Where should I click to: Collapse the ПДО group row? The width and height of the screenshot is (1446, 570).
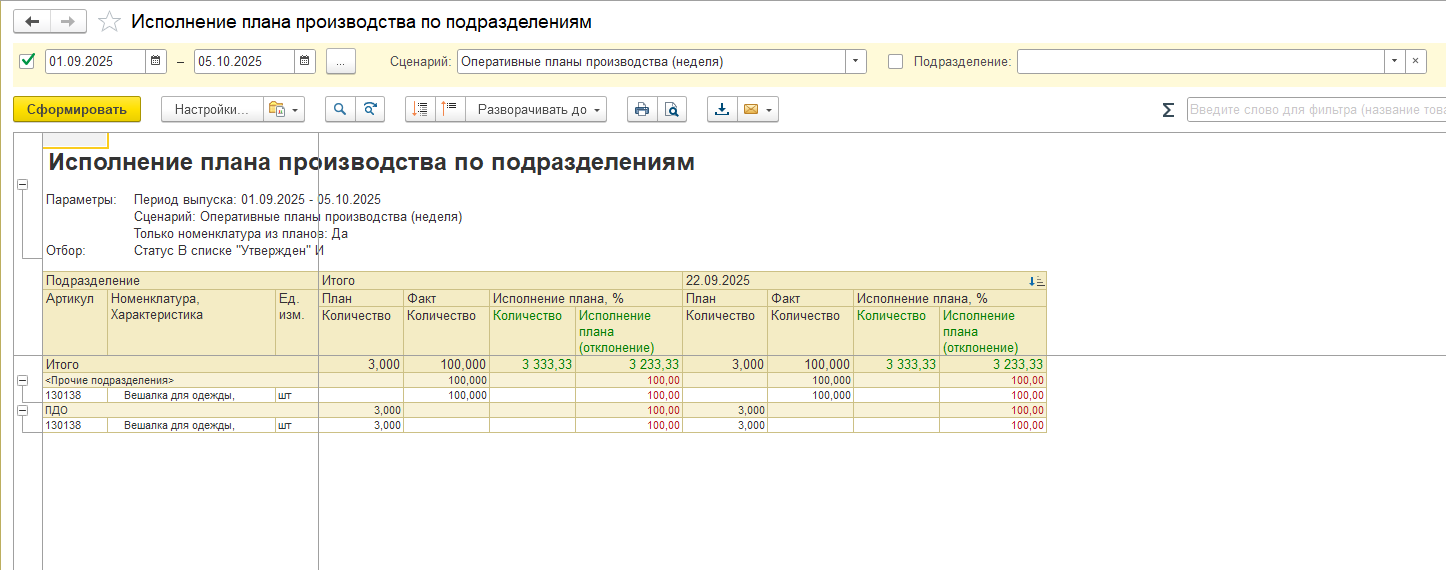22,411
